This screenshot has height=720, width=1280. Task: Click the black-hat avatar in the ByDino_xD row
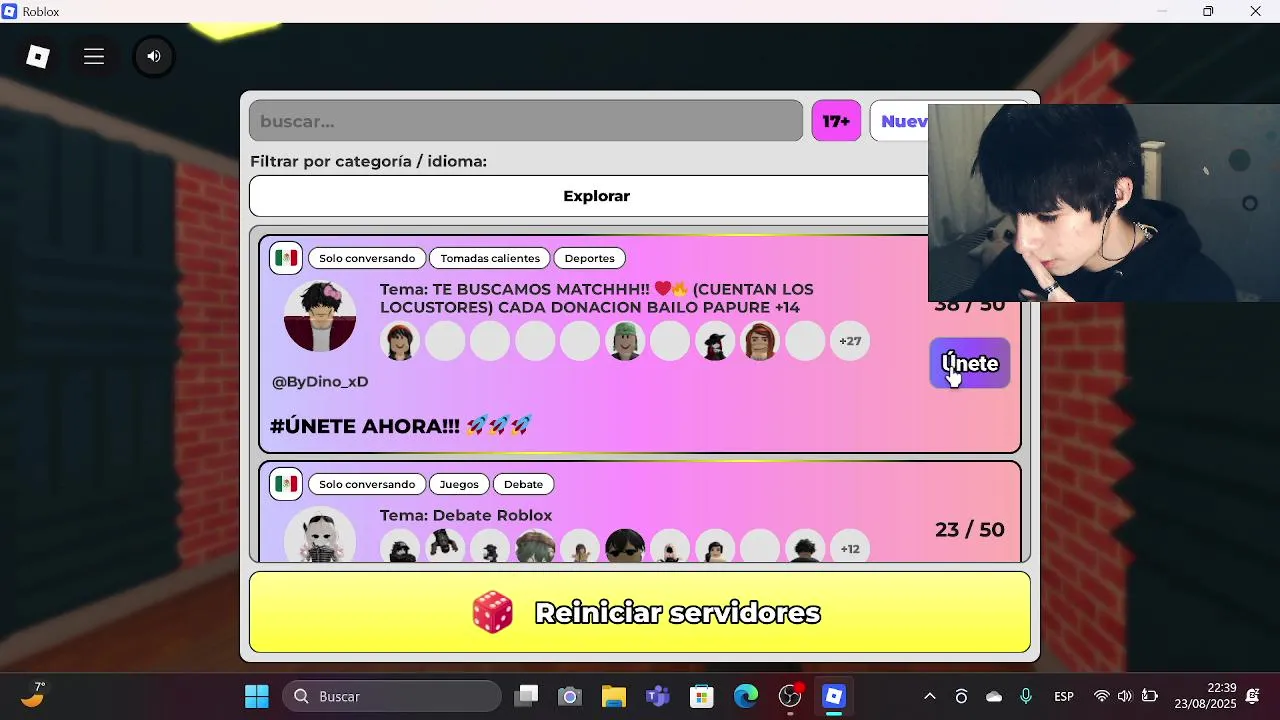pyautogui.click(x=715, y=341)
